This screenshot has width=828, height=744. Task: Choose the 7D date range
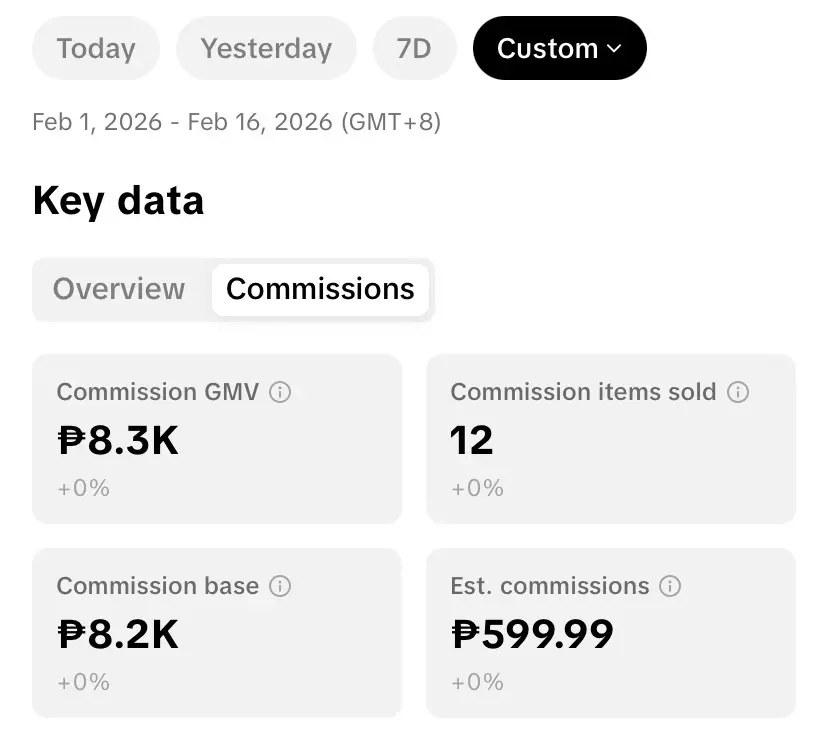pyautogui.click(x=415, y=48)
